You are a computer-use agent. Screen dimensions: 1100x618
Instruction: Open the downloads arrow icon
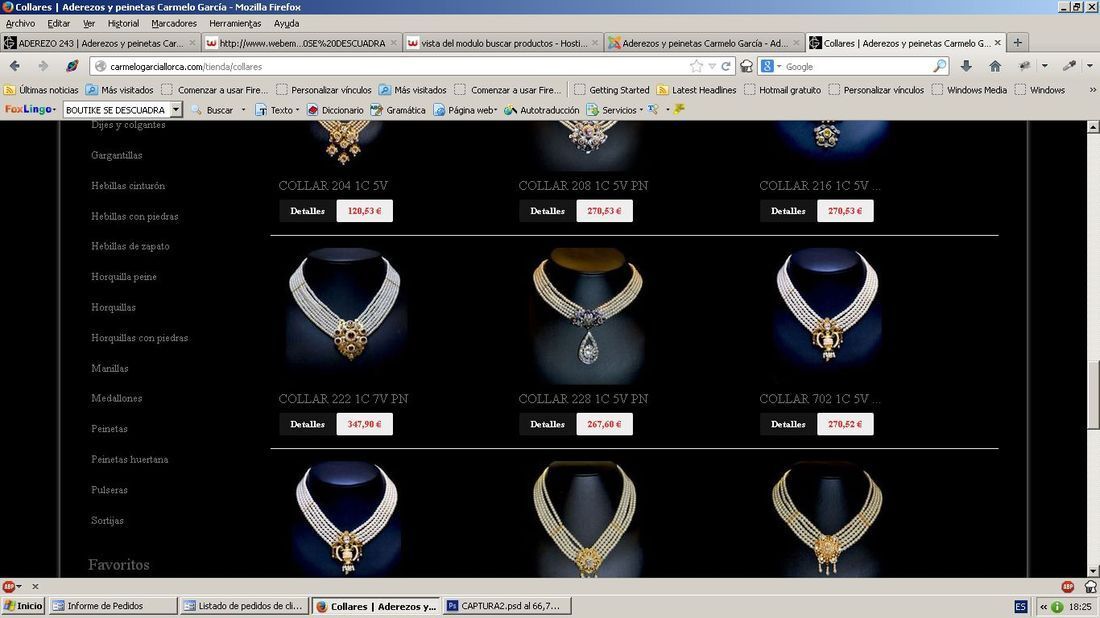pos(966,66)
